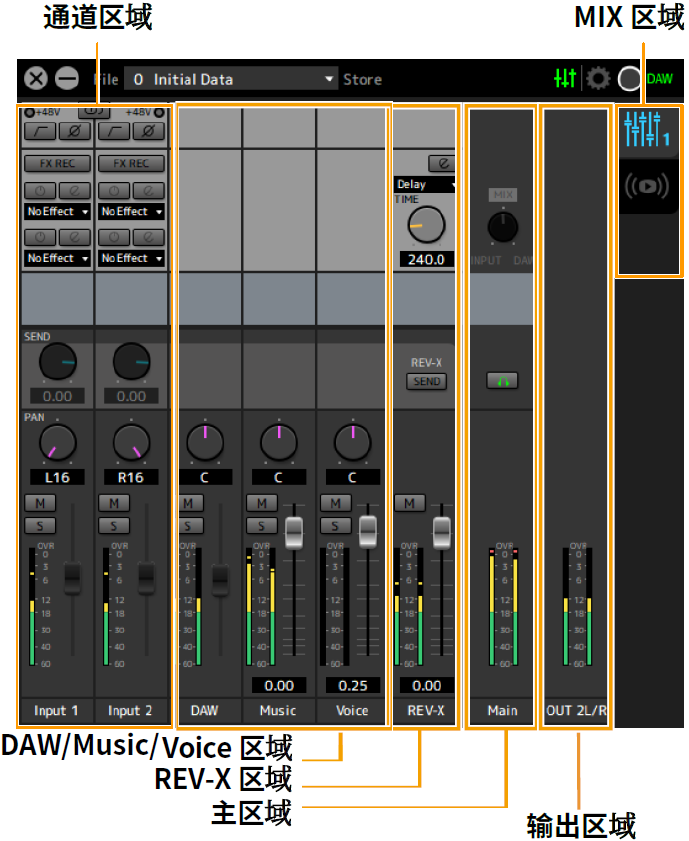
Task: Mute the Music channel
Action: tap(262, 503)
